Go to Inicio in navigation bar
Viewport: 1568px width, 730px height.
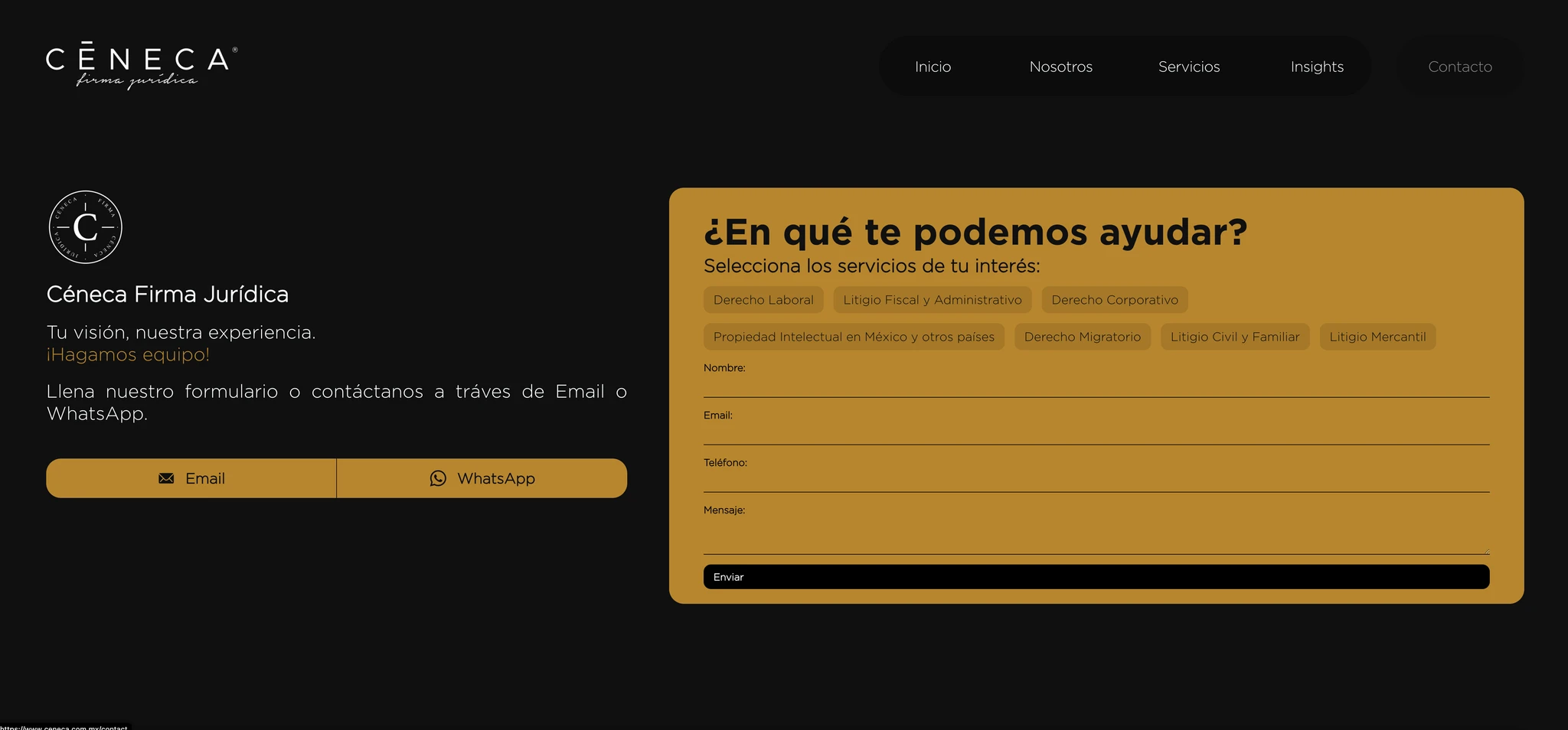pos(933,67)
